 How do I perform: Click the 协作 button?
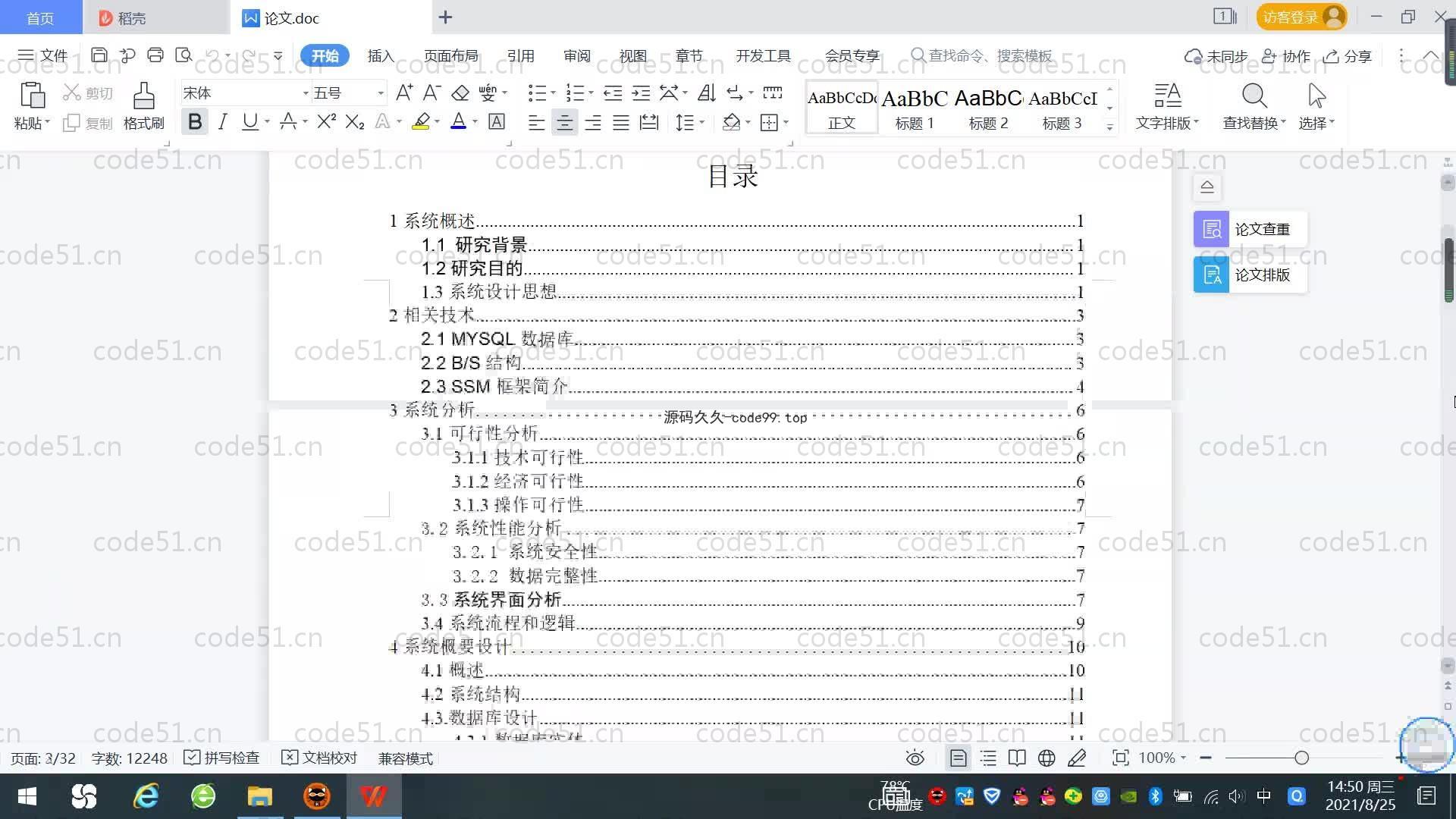pos(1286,56)
